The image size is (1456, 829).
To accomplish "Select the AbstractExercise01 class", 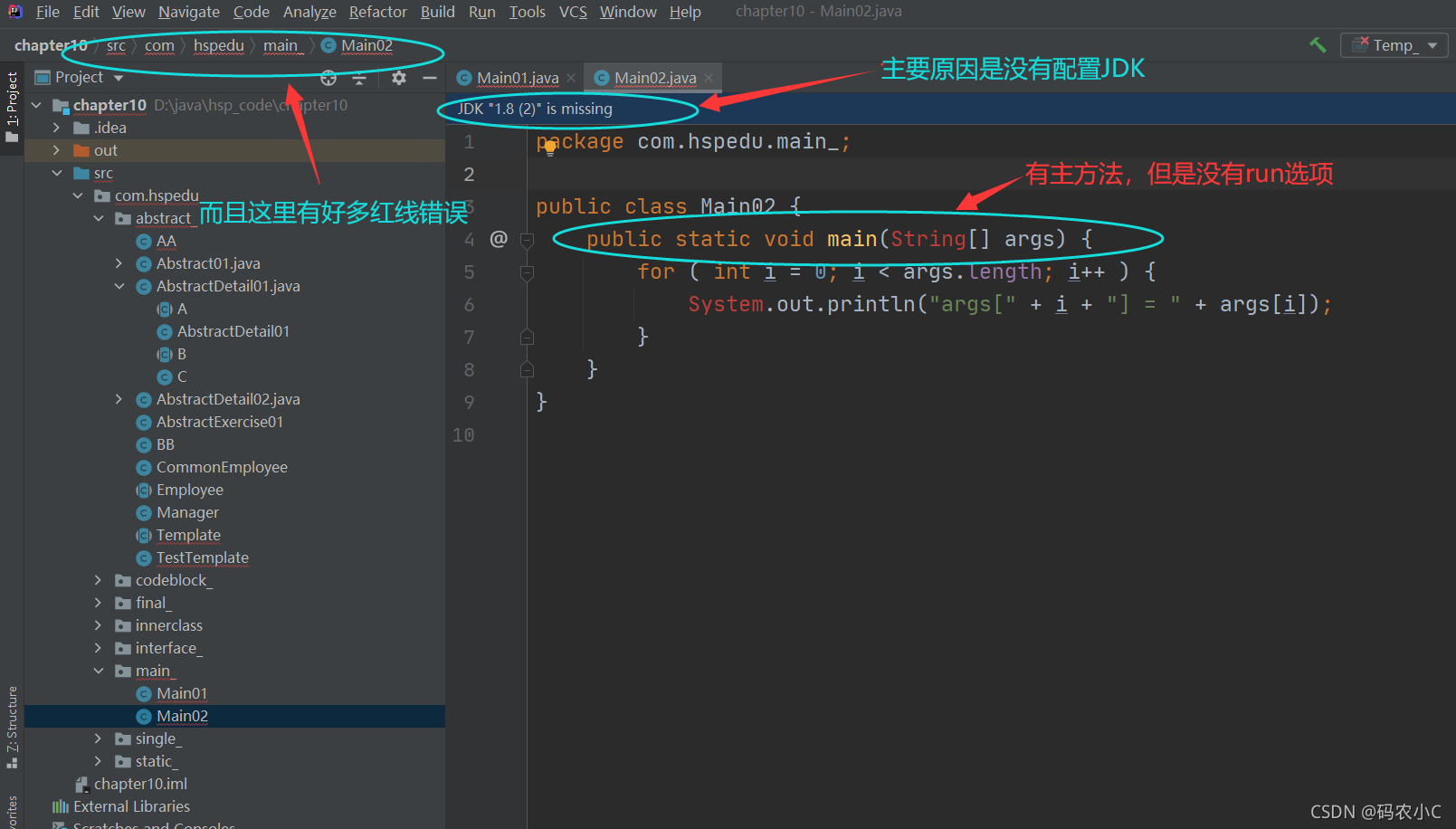I will click(x=220, y=422).
